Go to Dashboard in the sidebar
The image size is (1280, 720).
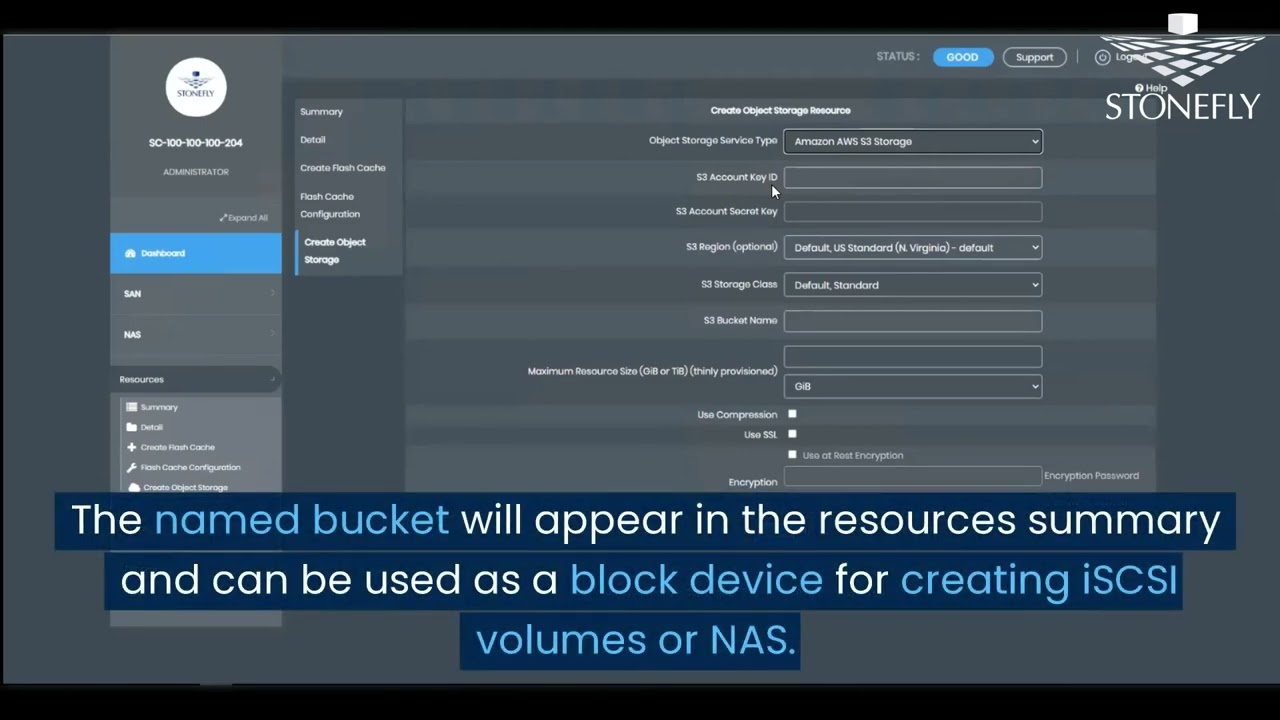click(196, 253)
